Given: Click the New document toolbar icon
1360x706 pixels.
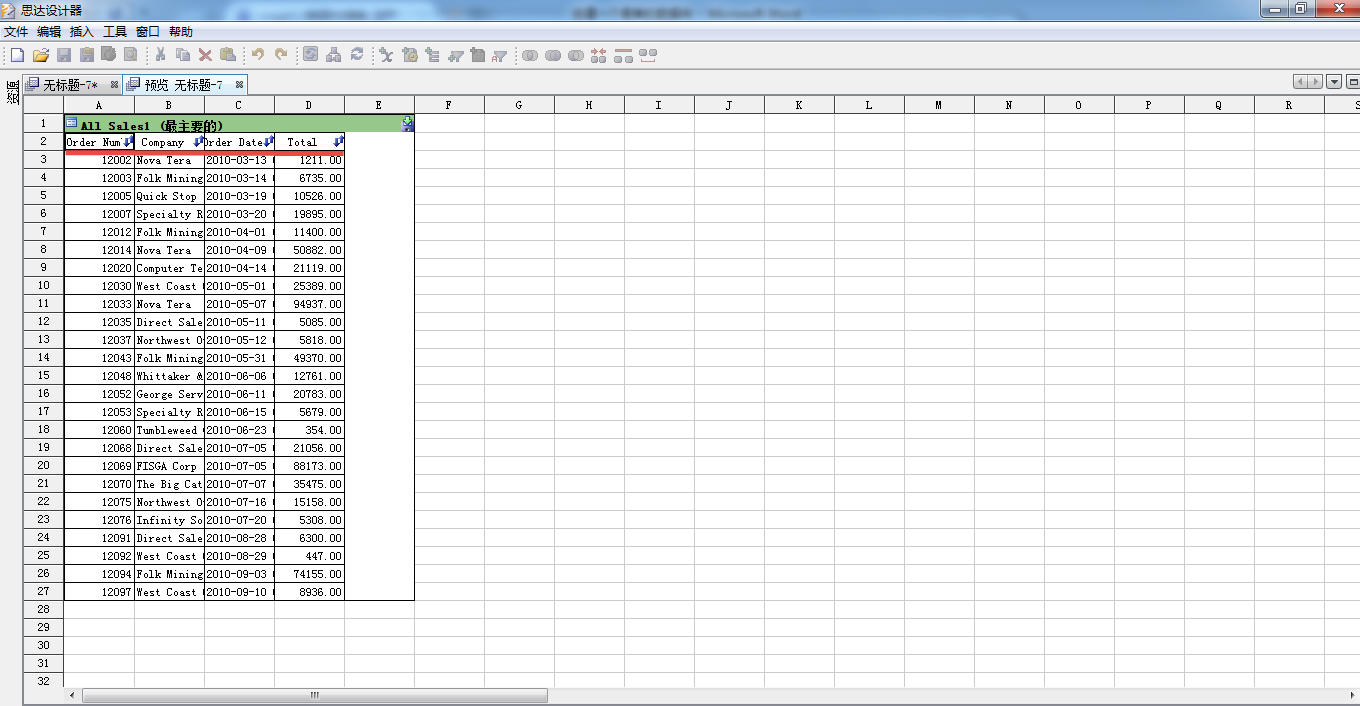Looking at the screenshot, I should [x=17, y=55].
